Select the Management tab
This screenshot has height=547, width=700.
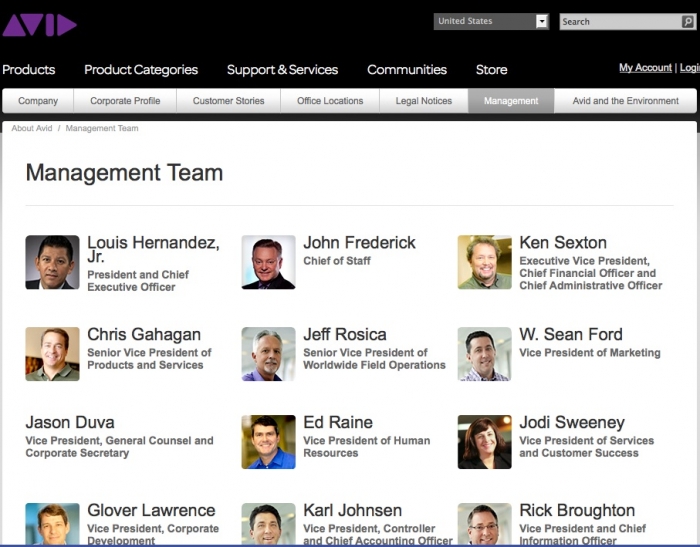click(511, 101)
